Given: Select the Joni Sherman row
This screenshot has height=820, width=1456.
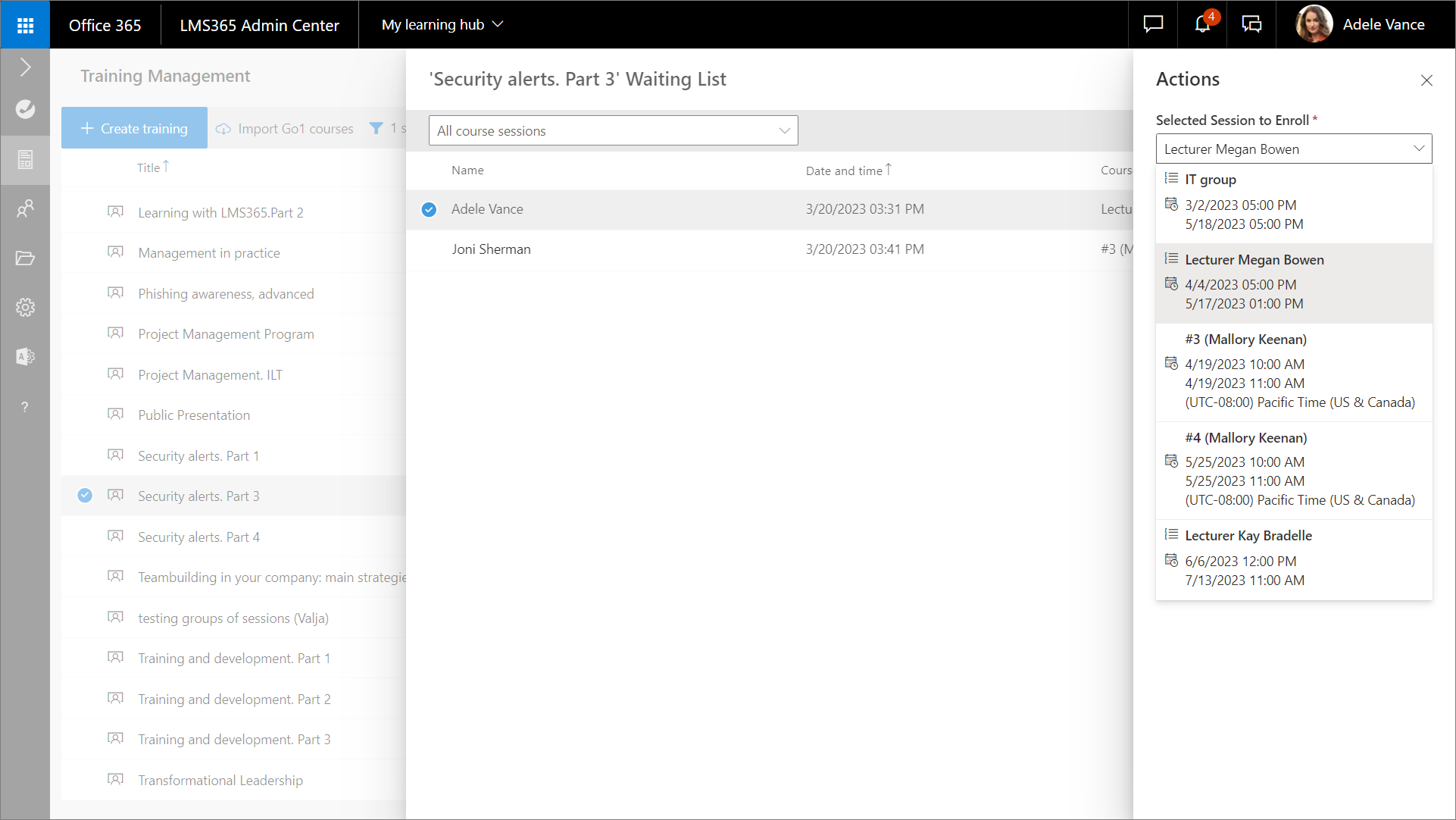Looking at the screenshot, I should click(x=491, y=249).
